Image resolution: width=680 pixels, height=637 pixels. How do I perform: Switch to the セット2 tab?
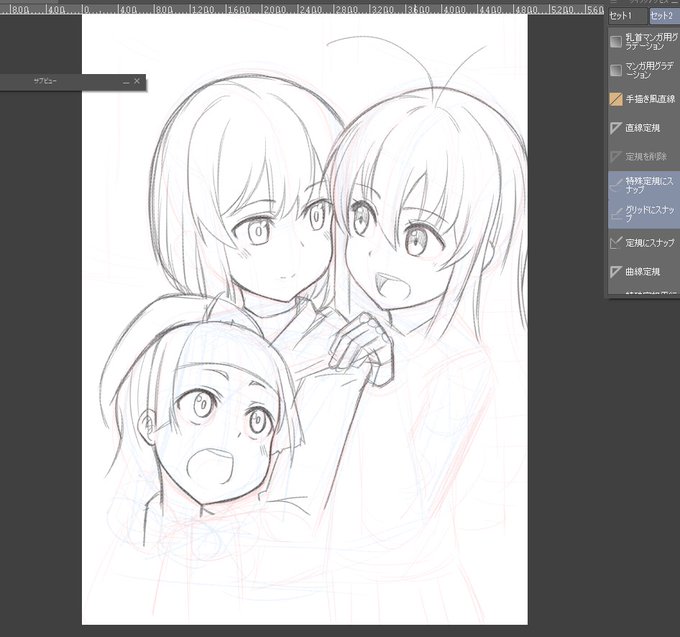tap(664, 16)
